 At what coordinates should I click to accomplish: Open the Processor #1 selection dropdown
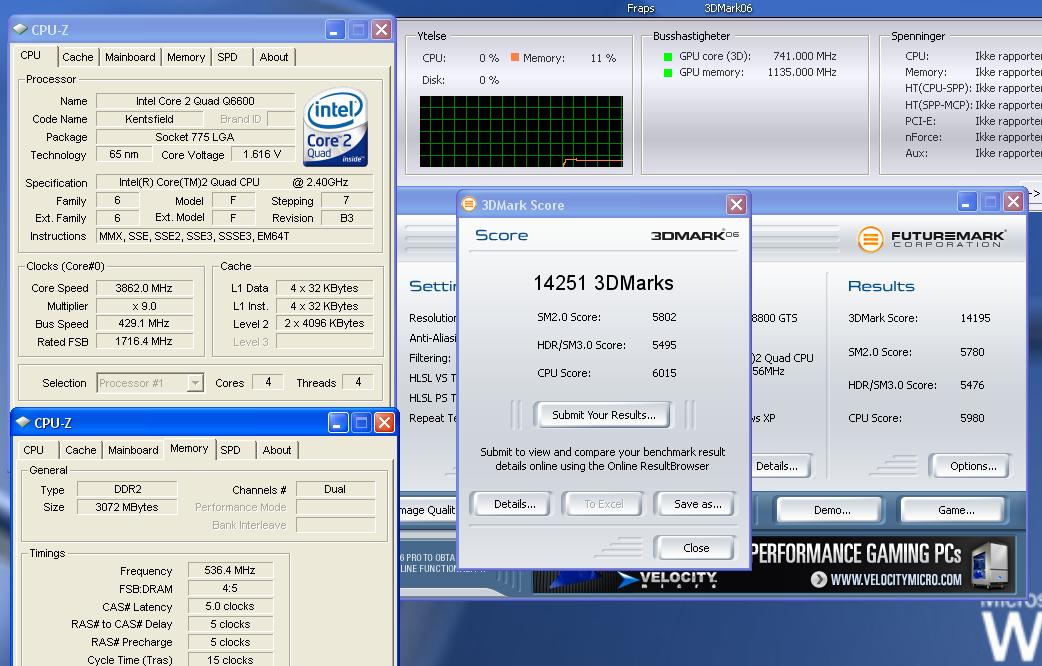click(x=150, y=383)
